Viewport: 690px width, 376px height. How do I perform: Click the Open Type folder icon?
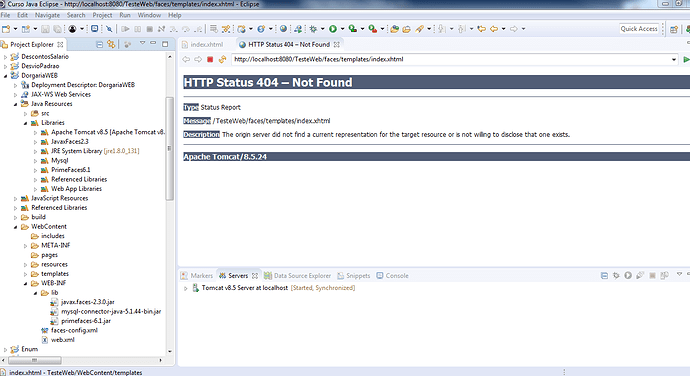tap(395, 29)
